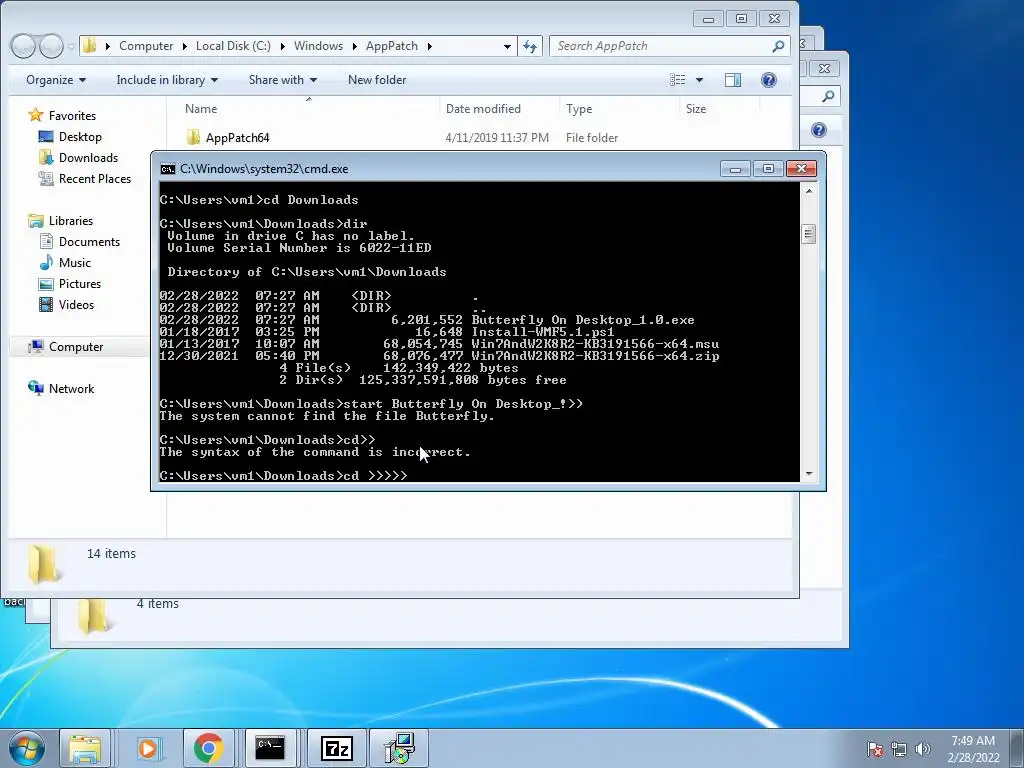
Task: Expand the arrow after AppPatch breadcrumb
Action: click(x=430, y=46)
